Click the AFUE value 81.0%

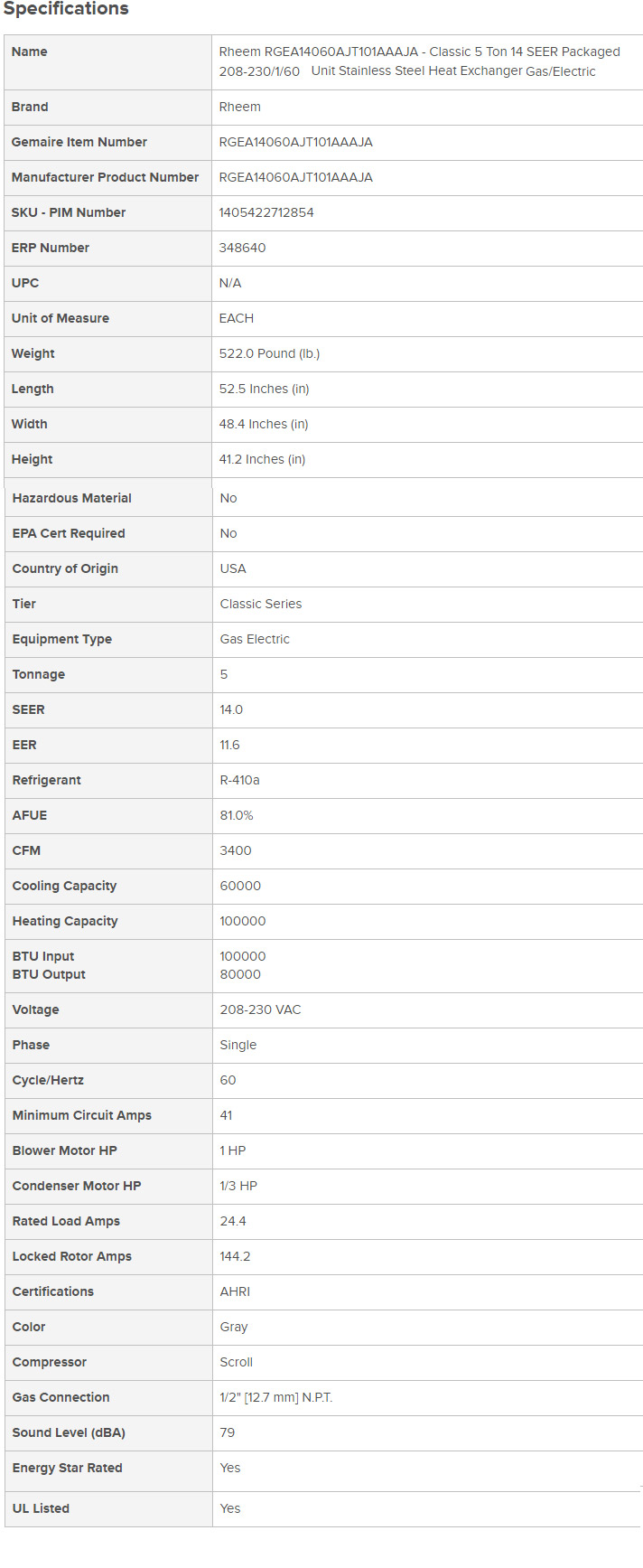click(x=237, y=815)
